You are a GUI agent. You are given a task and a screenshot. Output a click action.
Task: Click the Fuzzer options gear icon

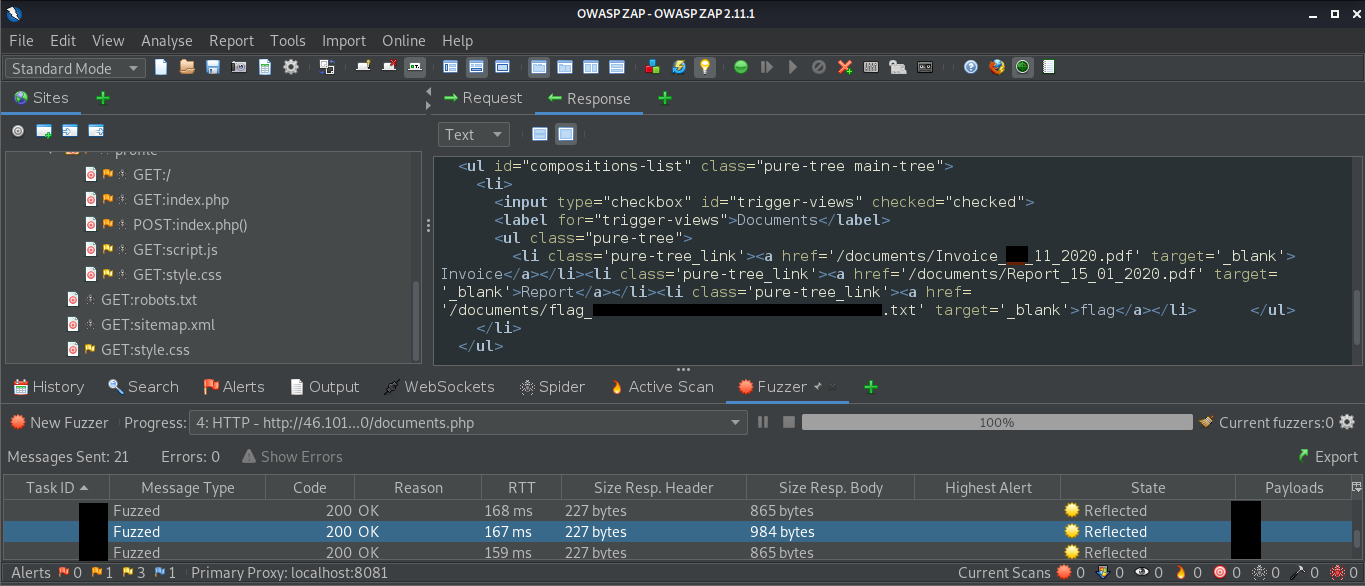coord(1347,422)
